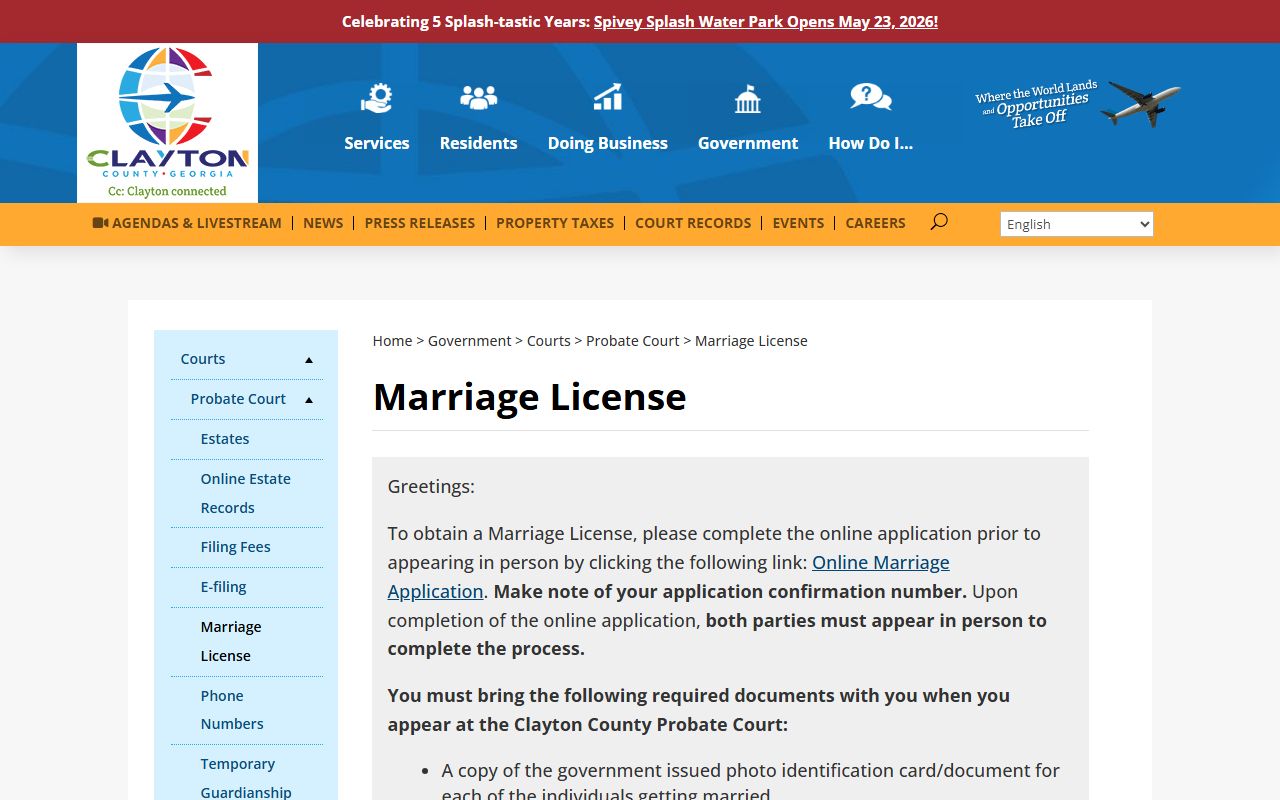Image resolution: width=1280 pixels, height=800 pixels.
Task: Follow the Online Marriage Application link
Action: click(669, 577)
